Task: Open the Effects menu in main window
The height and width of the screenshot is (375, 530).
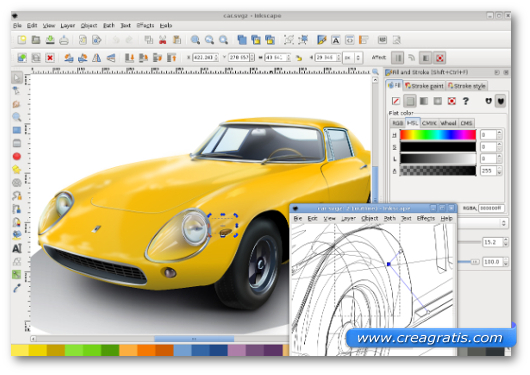Action: click(145, 25)
